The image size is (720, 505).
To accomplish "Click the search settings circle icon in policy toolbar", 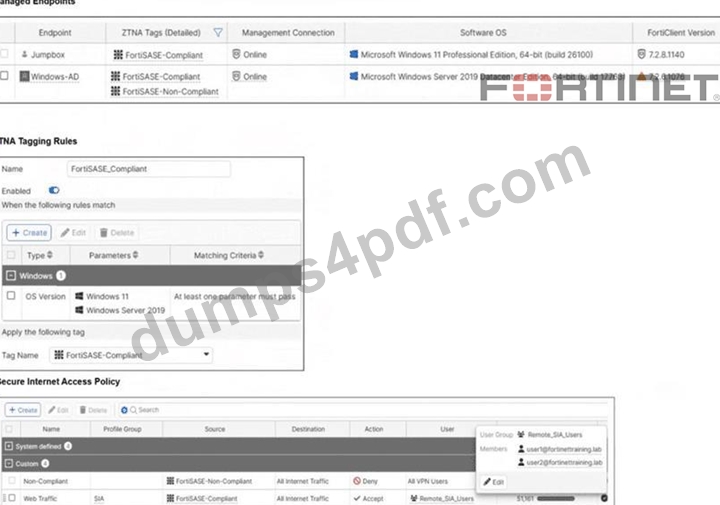I will click(124, 410).
